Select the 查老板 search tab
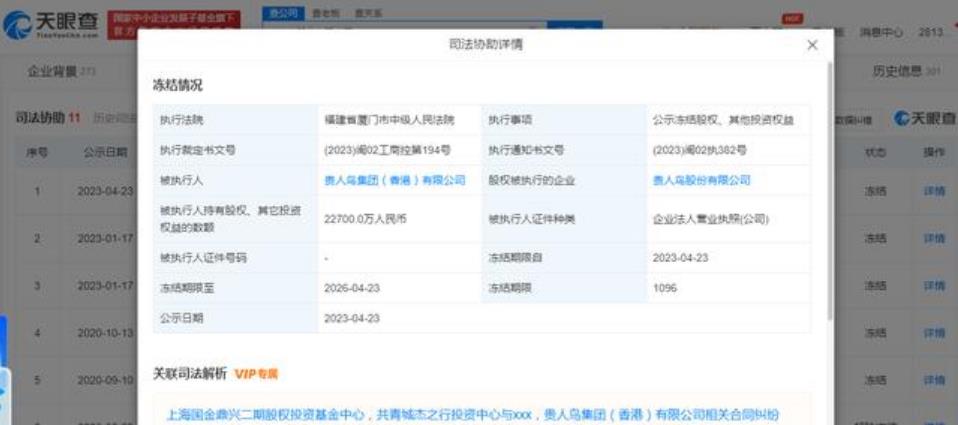Screen dimensions: 958x425 [x=324, y=13]
